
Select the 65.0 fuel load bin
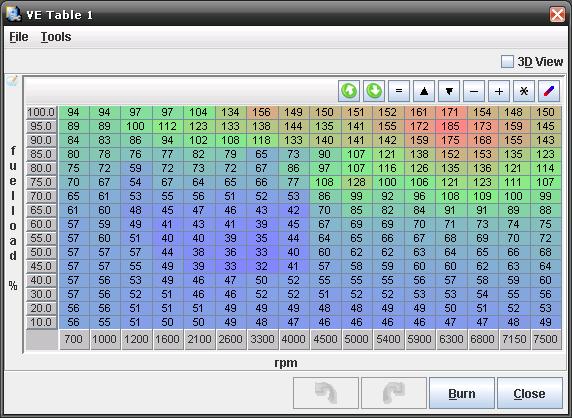(x=41, y=210)
